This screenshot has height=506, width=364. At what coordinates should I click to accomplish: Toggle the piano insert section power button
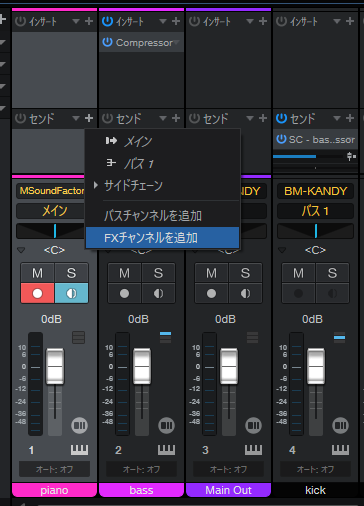[x=20, y=21]
